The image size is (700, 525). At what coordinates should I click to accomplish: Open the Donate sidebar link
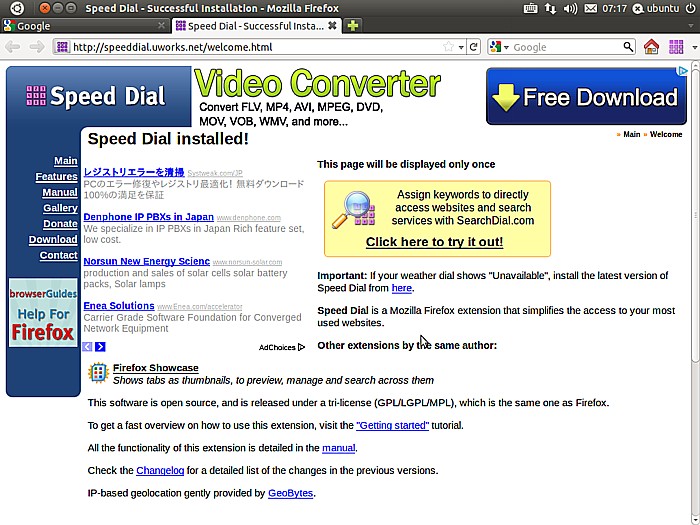(x=60, y=224)
